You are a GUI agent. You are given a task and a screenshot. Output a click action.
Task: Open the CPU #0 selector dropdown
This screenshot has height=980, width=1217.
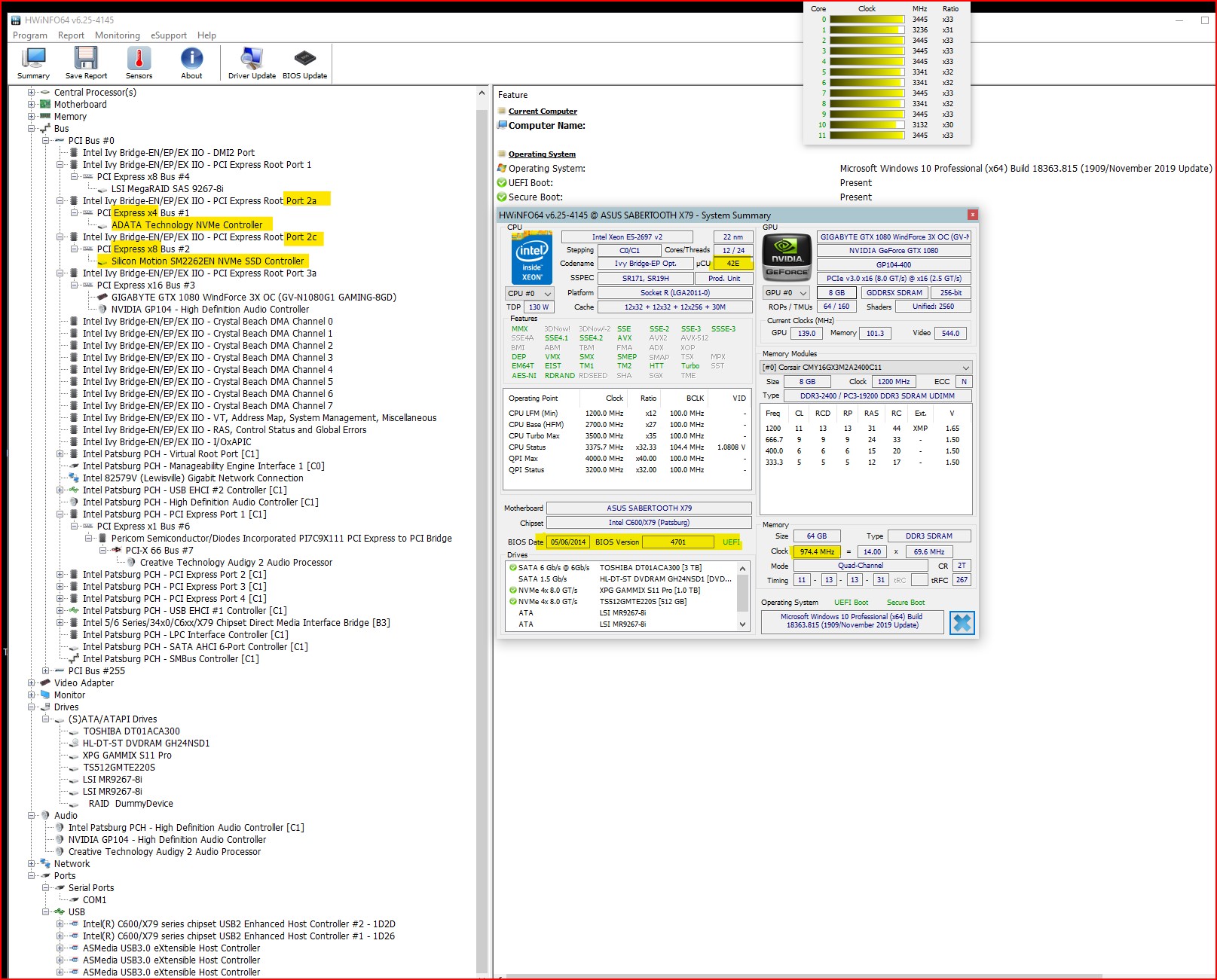[x=529, y=293]
